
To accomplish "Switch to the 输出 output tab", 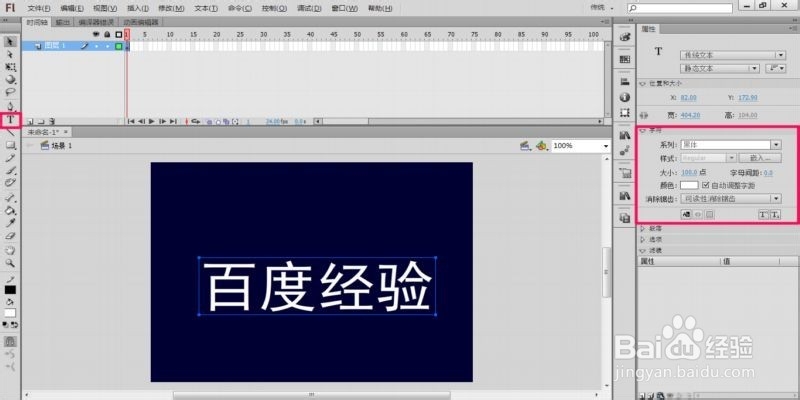I will (63, 22).
